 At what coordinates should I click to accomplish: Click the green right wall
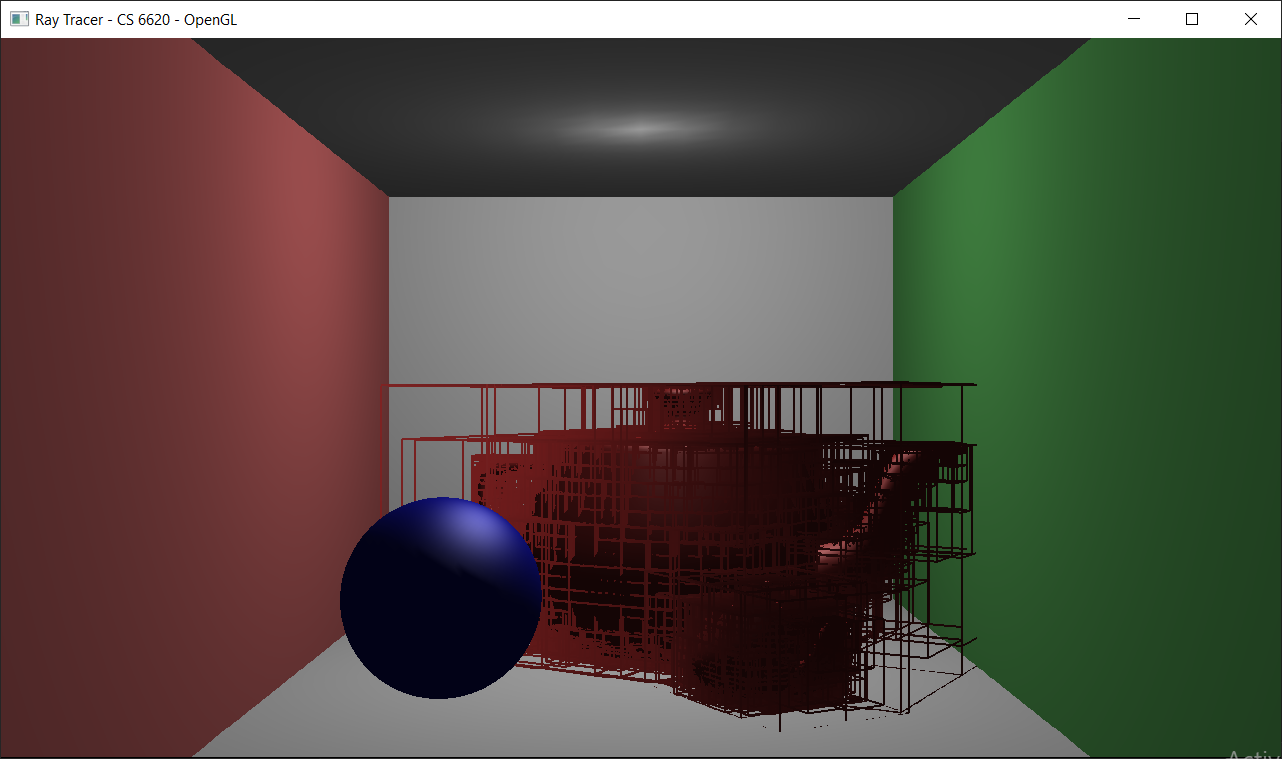coord(1100,300)
